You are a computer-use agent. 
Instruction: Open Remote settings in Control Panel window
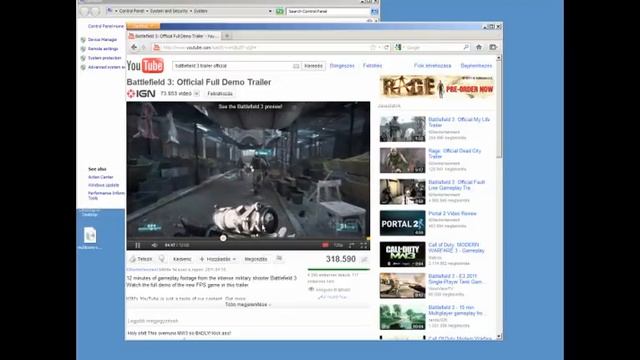click(x=103, y=49)
